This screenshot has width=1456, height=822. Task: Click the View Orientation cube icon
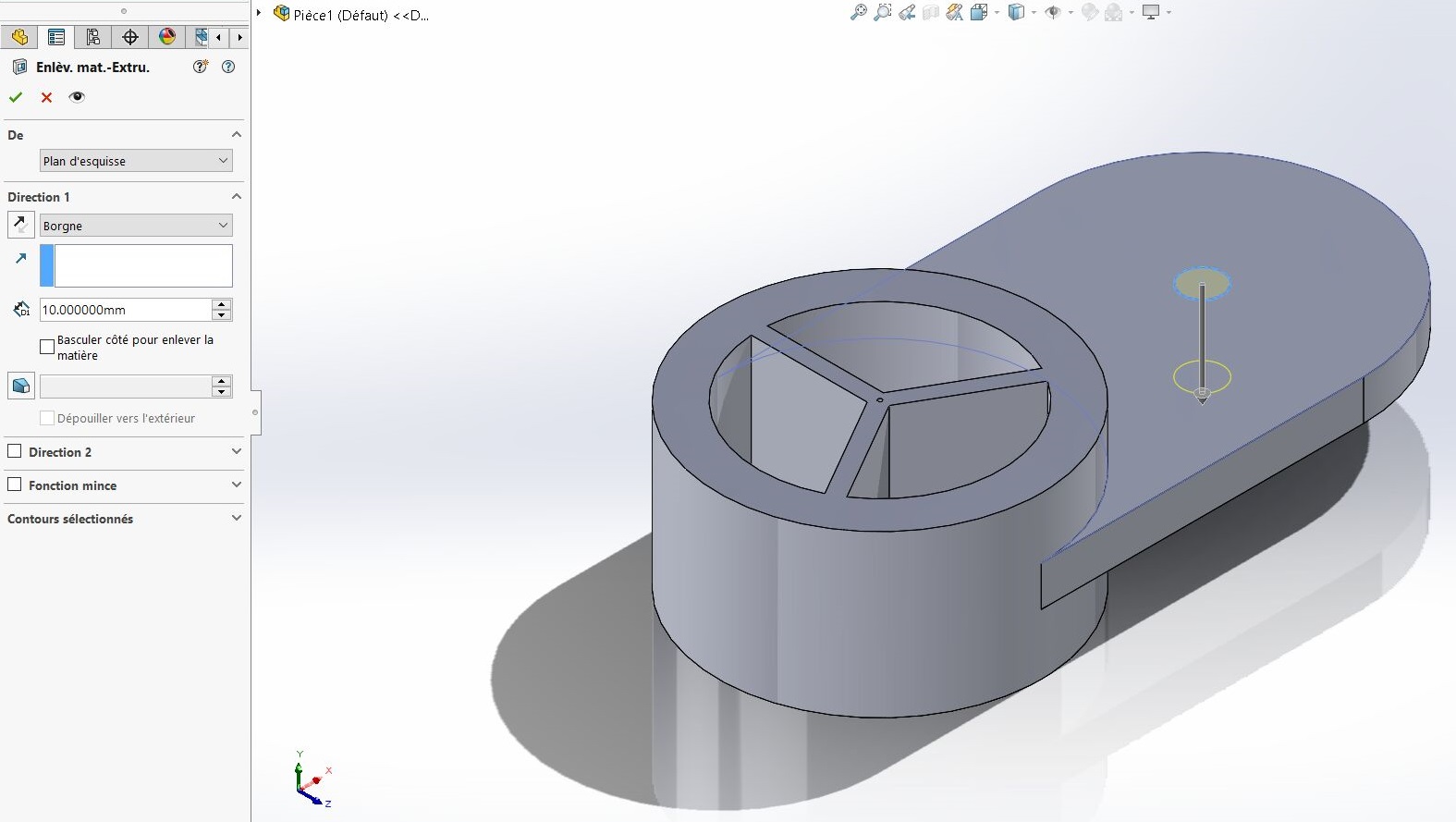coord(979,12)
